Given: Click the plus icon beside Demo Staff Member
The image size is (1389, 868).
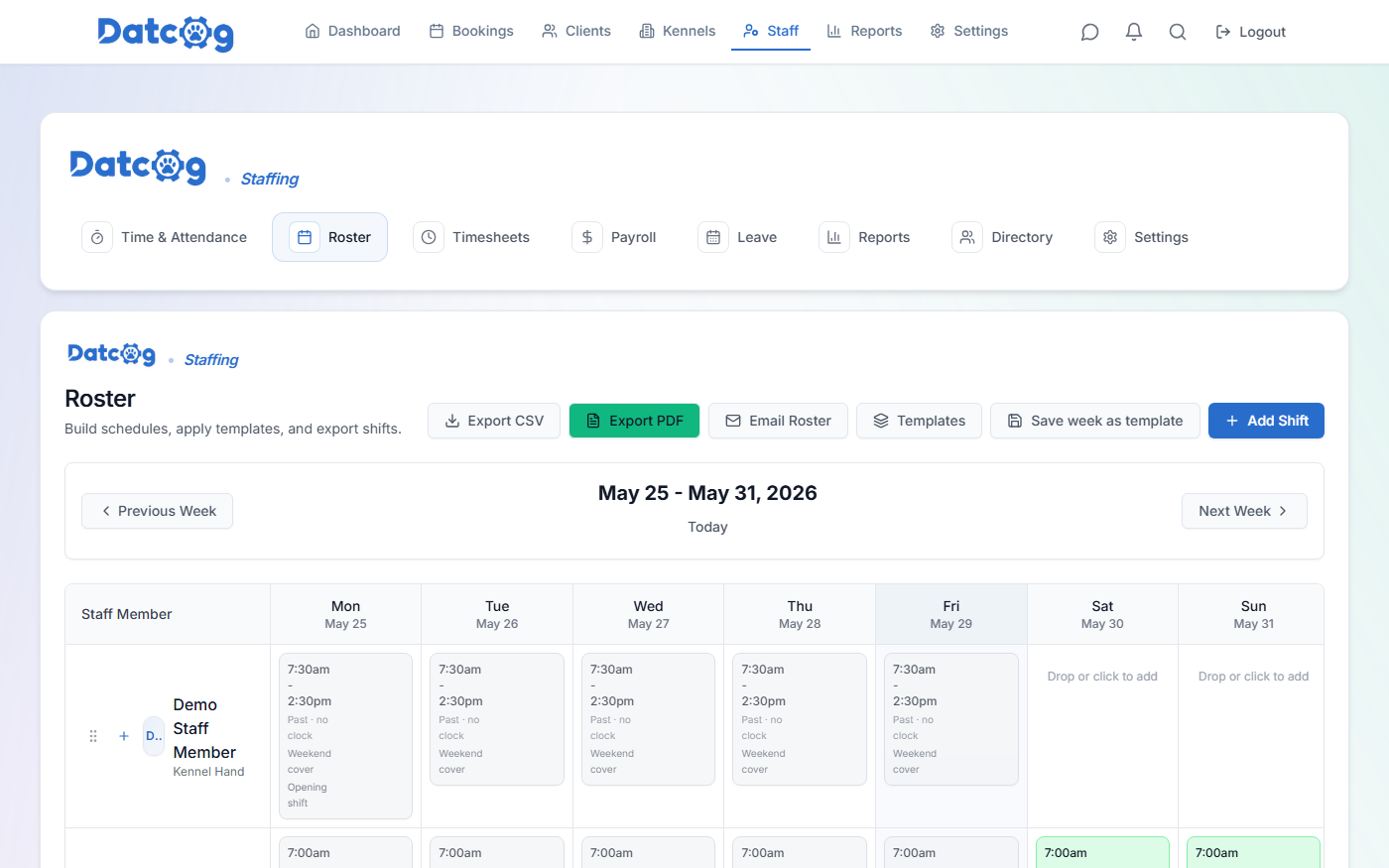Looking at the screenshot, I should 124,736.
